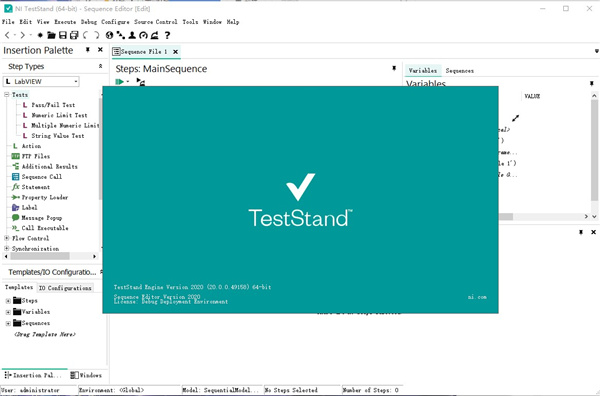Viewport: 600px width, 396px height.
Task: Expand the Steps templates folder
Action: point(8,301)
